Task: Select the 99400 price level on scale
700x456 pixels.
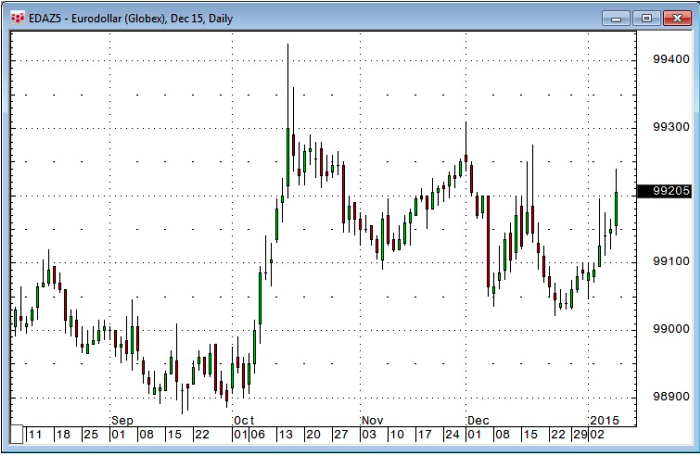Action: (x=669, y=60)
